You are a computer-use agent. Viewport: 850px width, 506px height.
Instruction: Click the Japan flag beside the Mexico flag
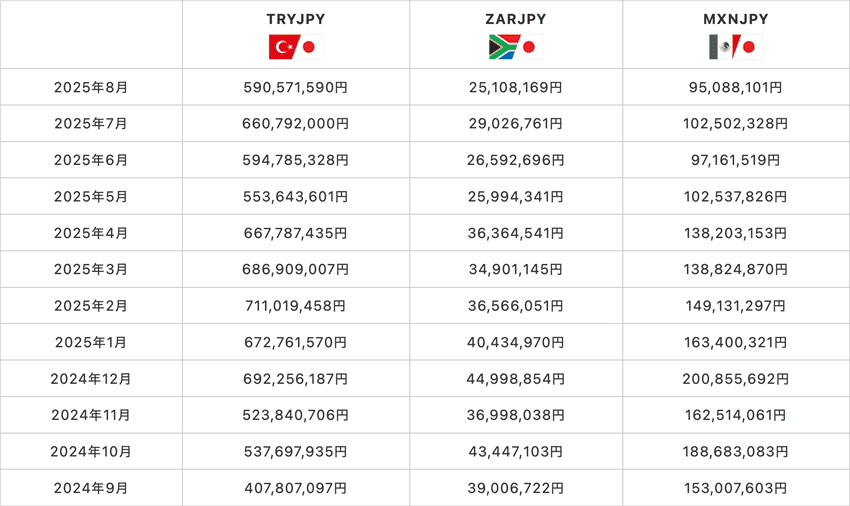click(748, 46)
